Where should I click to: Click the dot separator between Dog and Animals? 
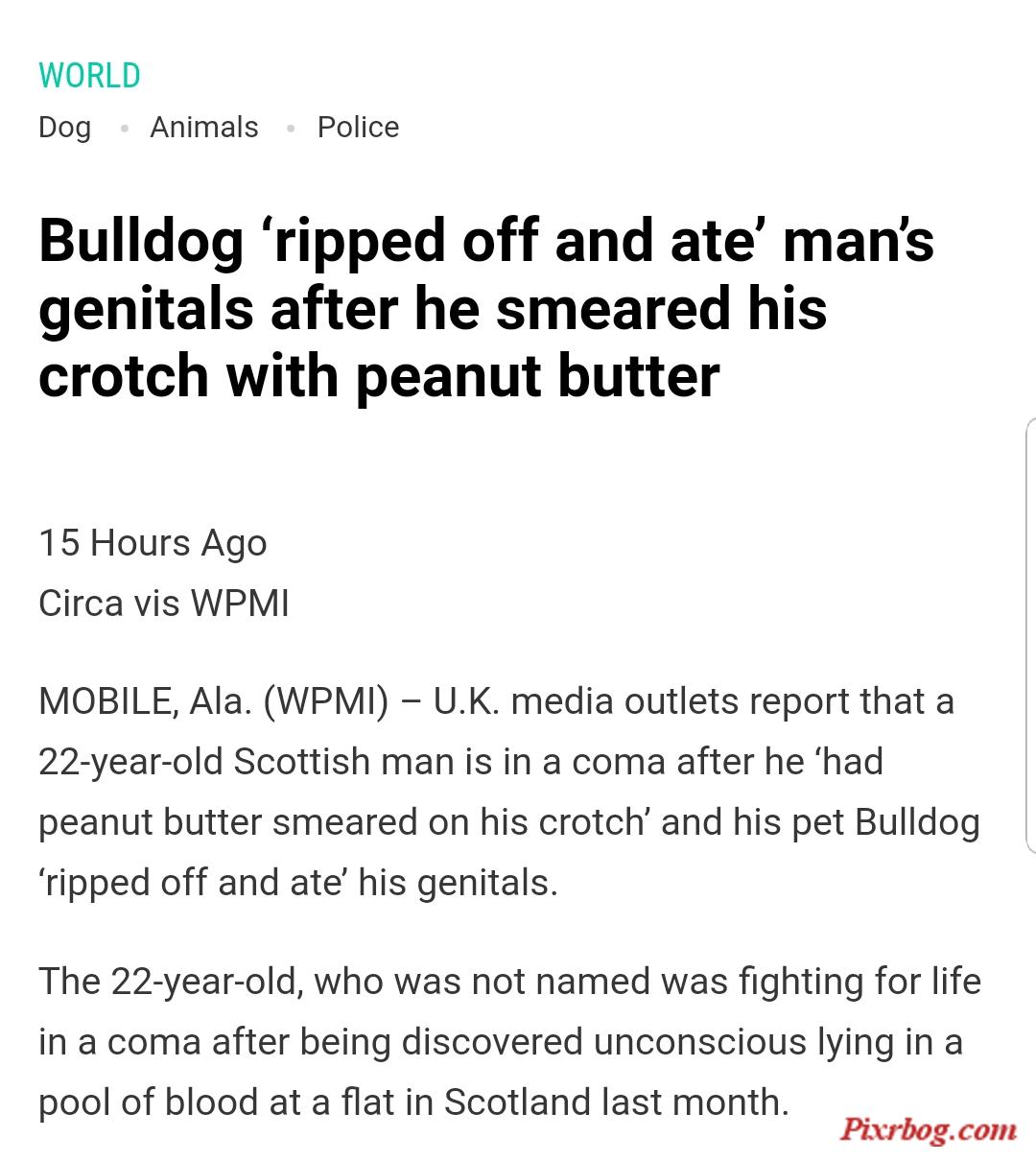(122, 129)
